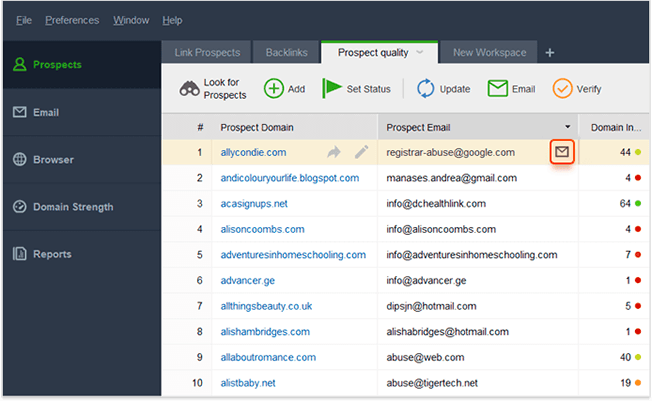Select the info@adventuresinhomeschooling.com email cell
Screen dimensions: 652x401
tap(477, 255)
